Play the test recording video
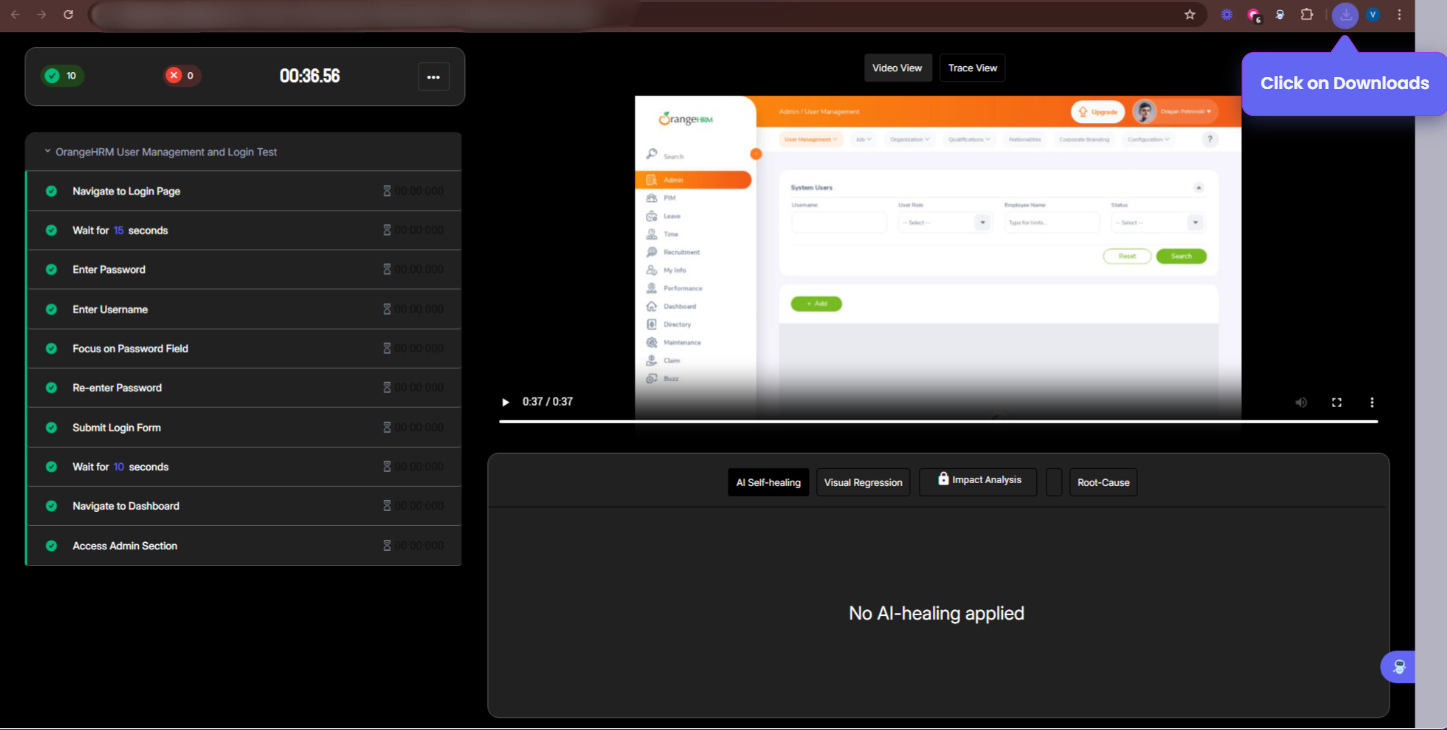The width and height of the screenshot is (1447, 730). pos(505,402)
